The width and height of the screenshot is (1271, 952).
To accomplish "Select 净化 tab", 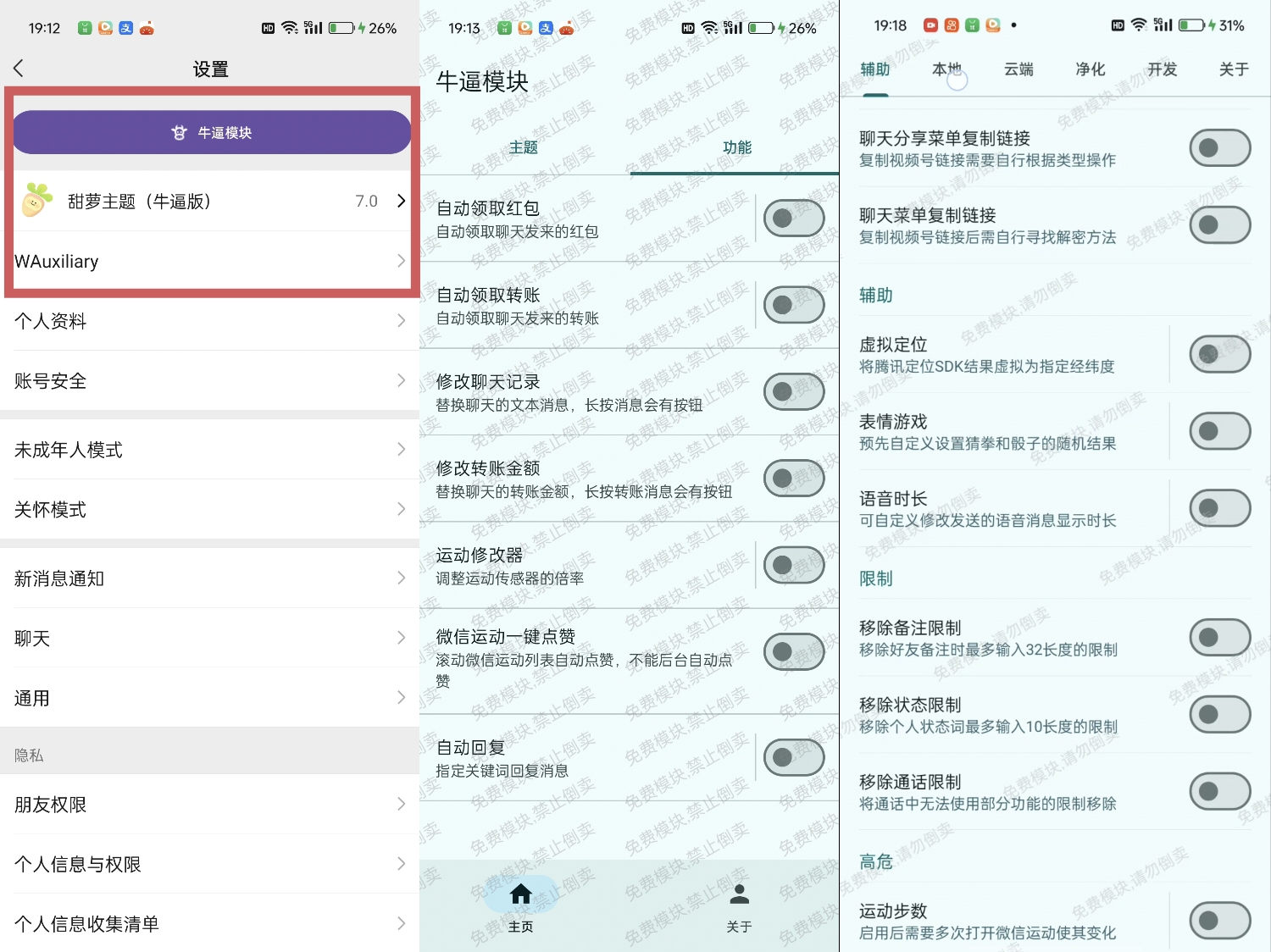I will pos(1091,69).
